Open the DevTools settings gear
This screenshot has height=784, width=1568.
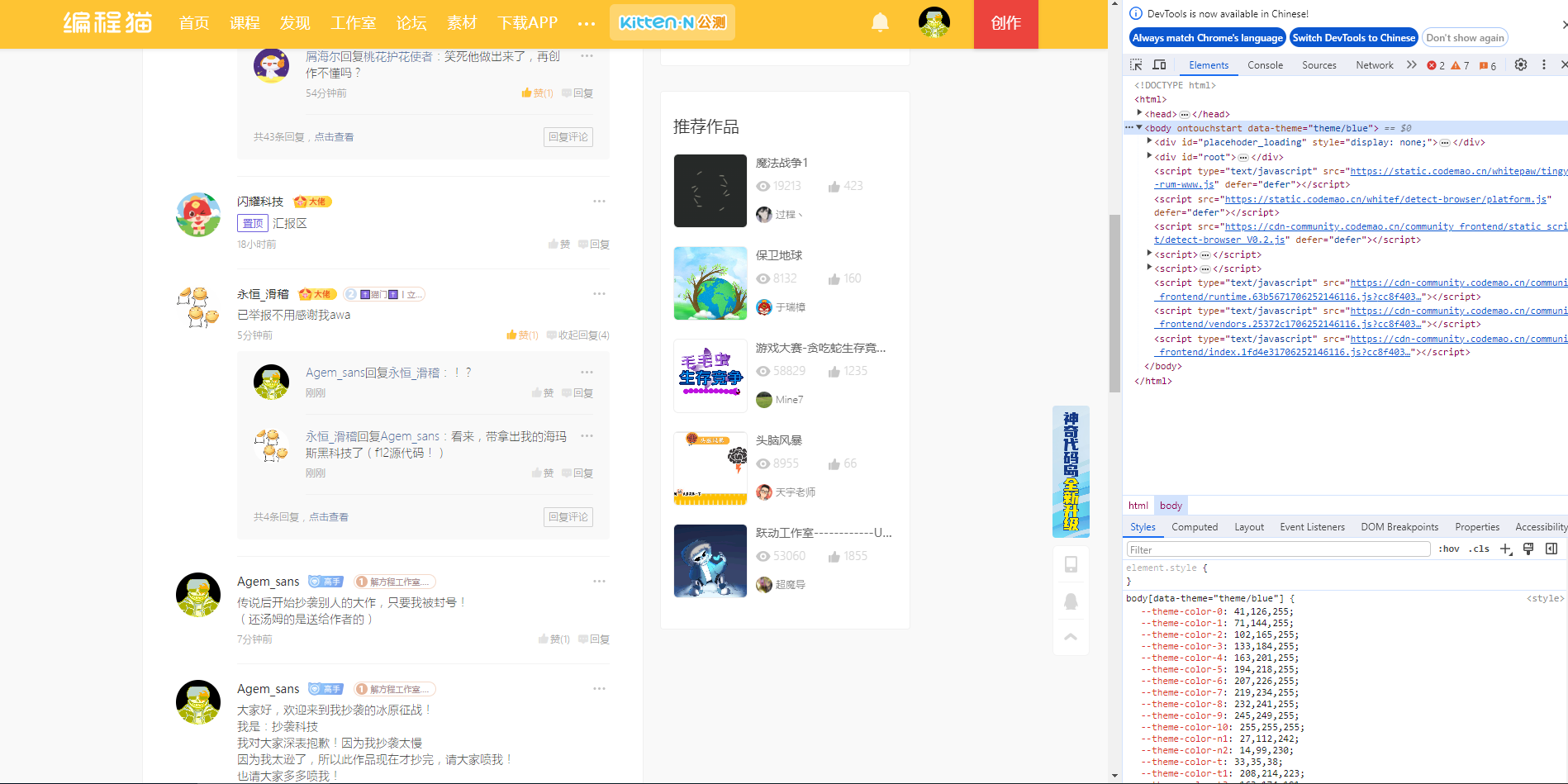(x=1521, y=64)
